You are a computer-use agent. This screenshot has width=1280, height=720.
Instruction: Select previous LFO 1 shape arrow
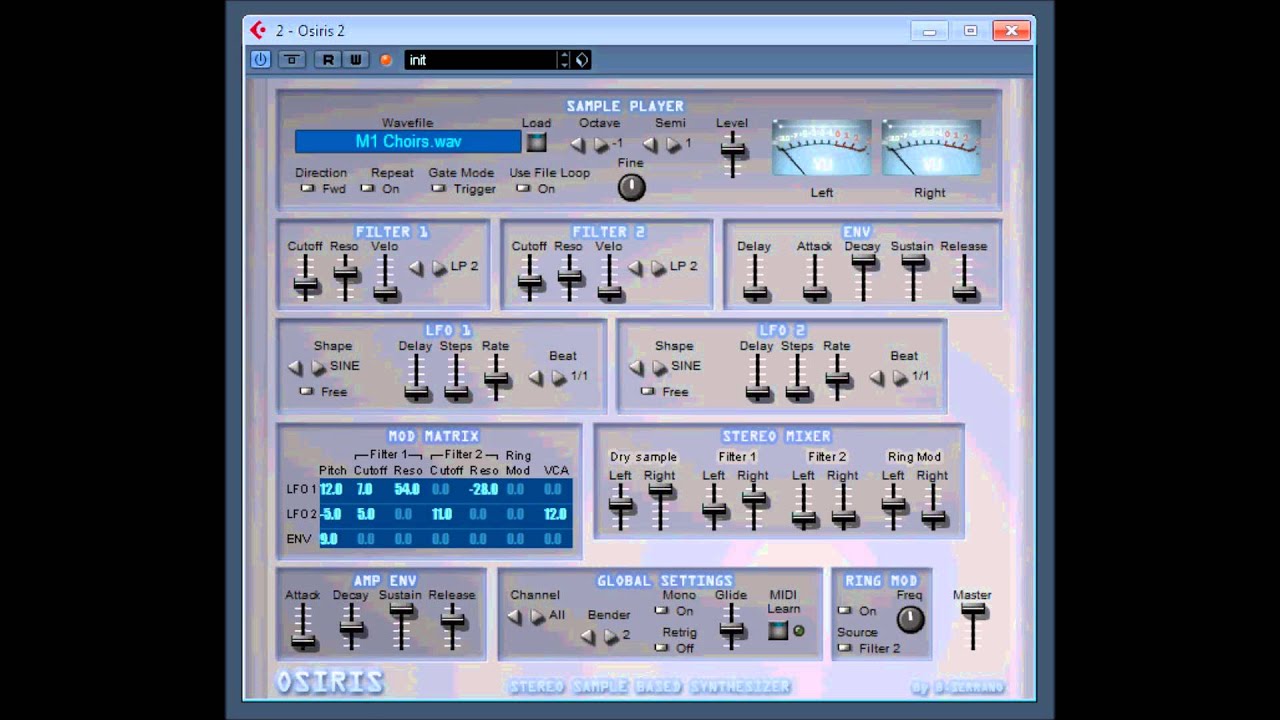click(x=295, y=367)
